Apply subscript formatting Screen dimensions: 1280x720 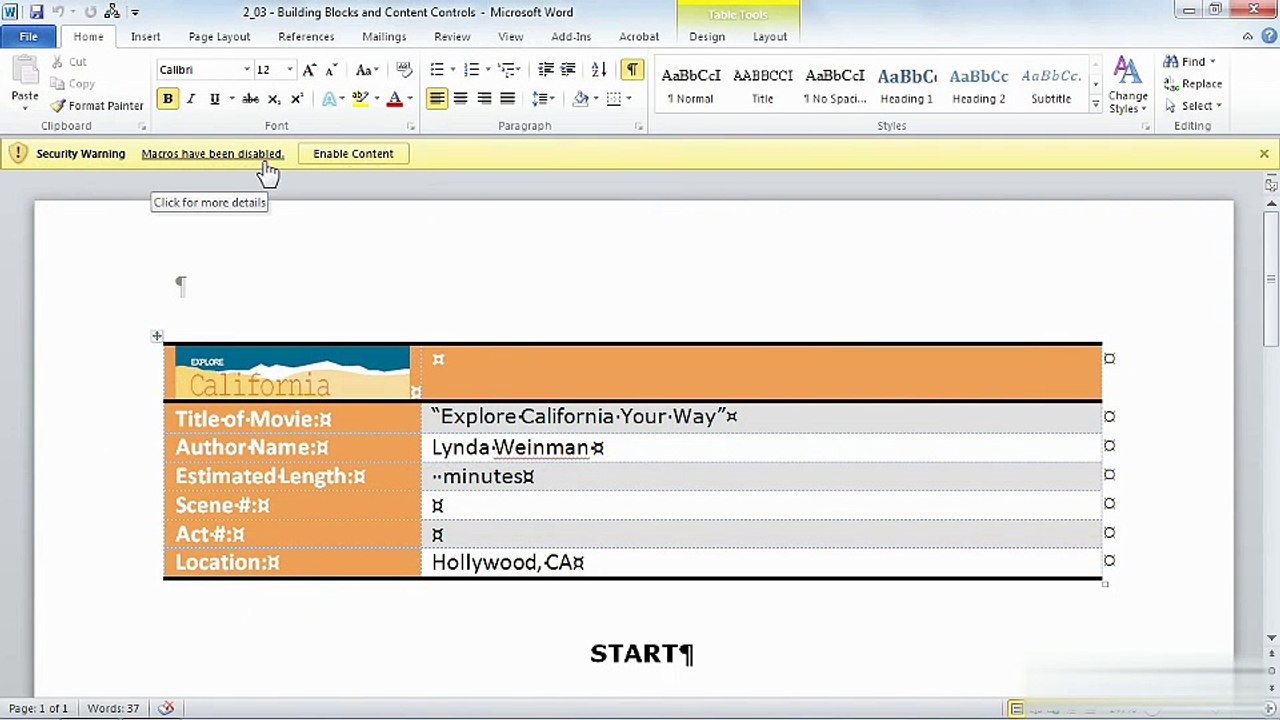274,99
